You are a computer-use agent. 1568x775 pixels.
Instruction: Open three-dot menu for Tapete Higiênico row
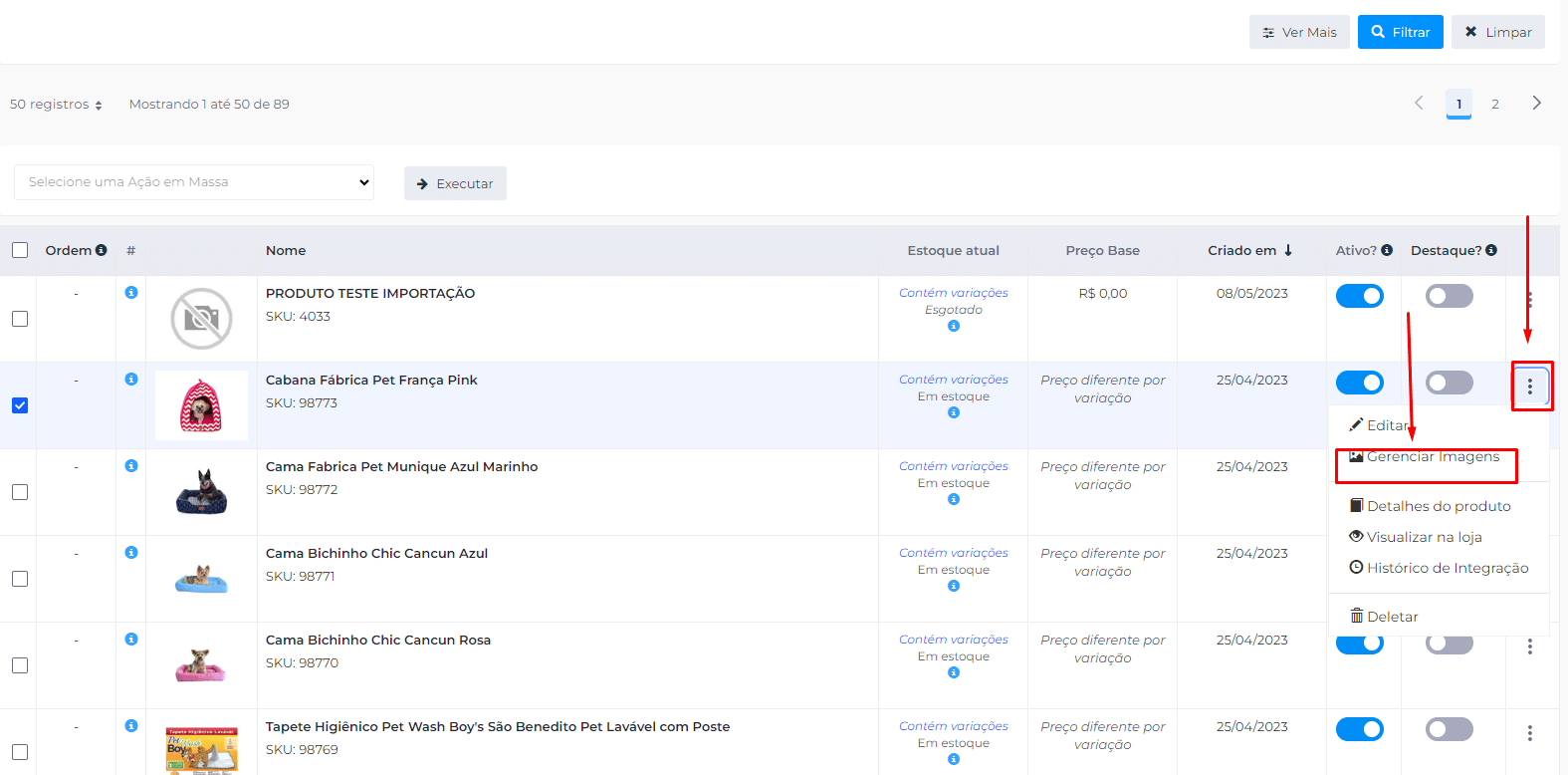point(1530,733)
